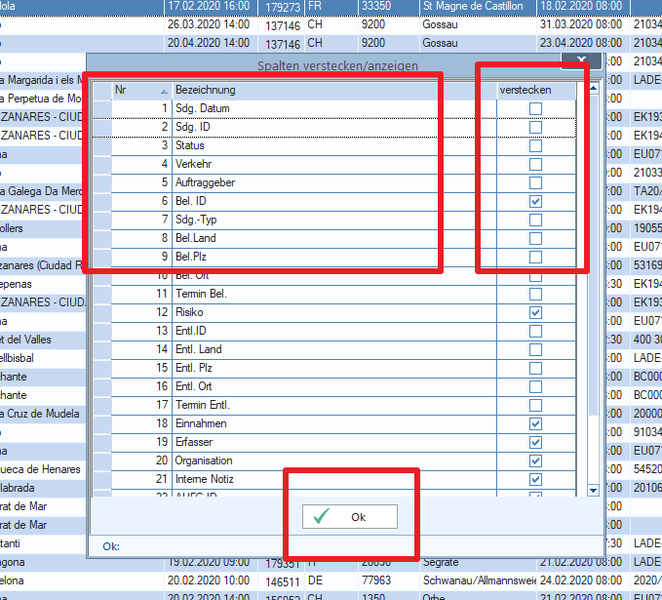Tick the verstecken checkbox for Entl. Ort
This screenshot has height=600, width=662.
pos(535,387)
